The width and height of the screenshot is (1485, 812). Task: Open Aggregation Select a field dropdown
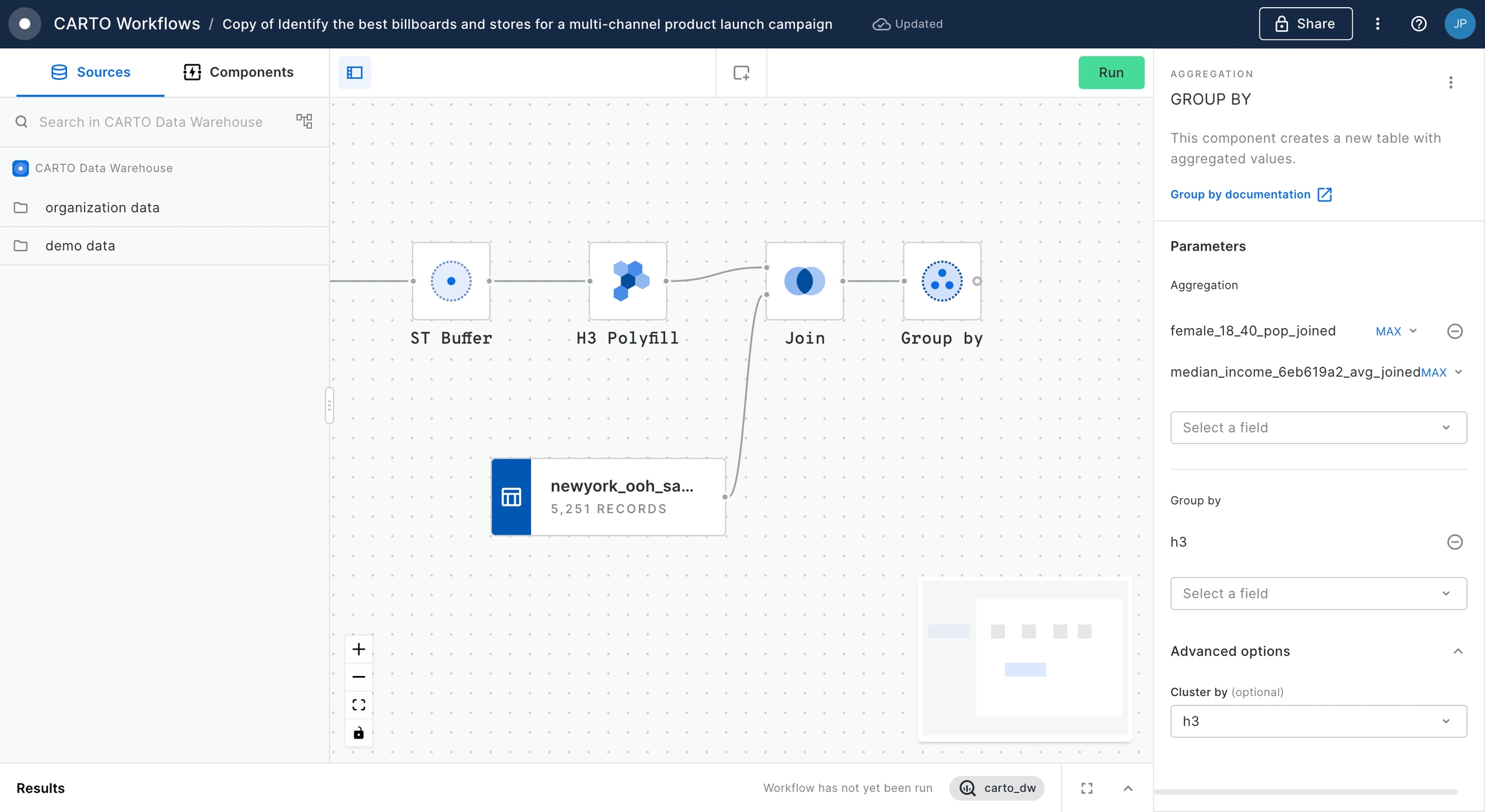pyautogui.click(x=1318, y=427)
